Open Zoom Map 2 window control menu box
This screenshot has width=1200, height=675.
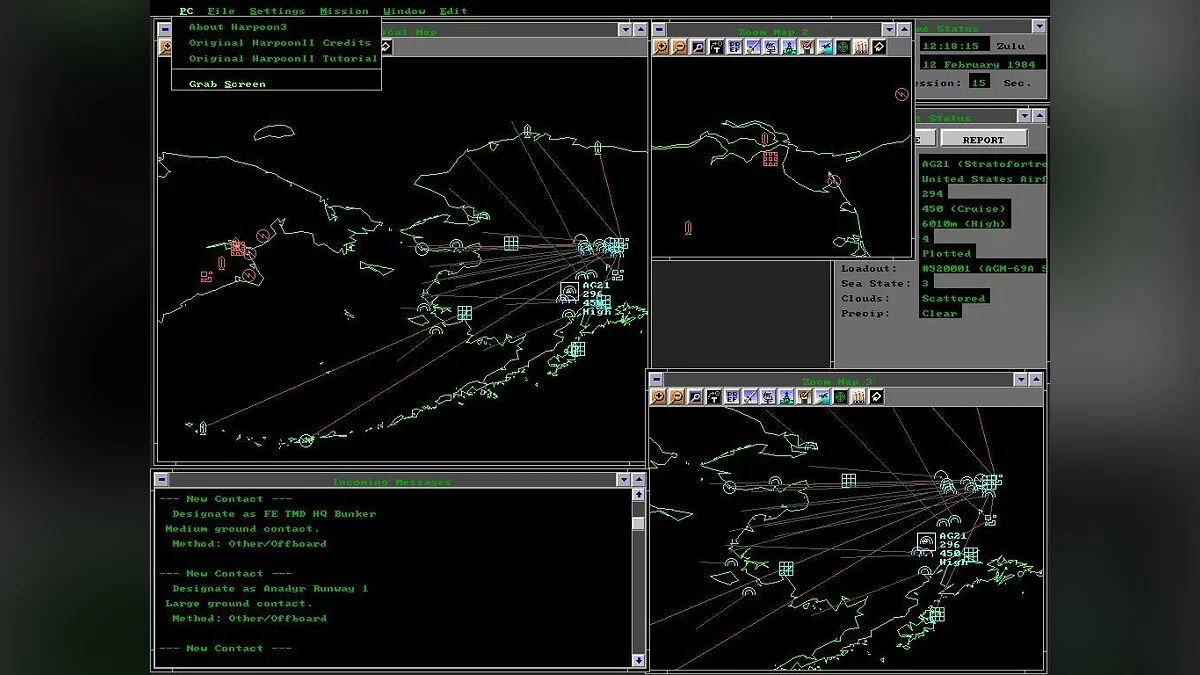coord(659,29)
